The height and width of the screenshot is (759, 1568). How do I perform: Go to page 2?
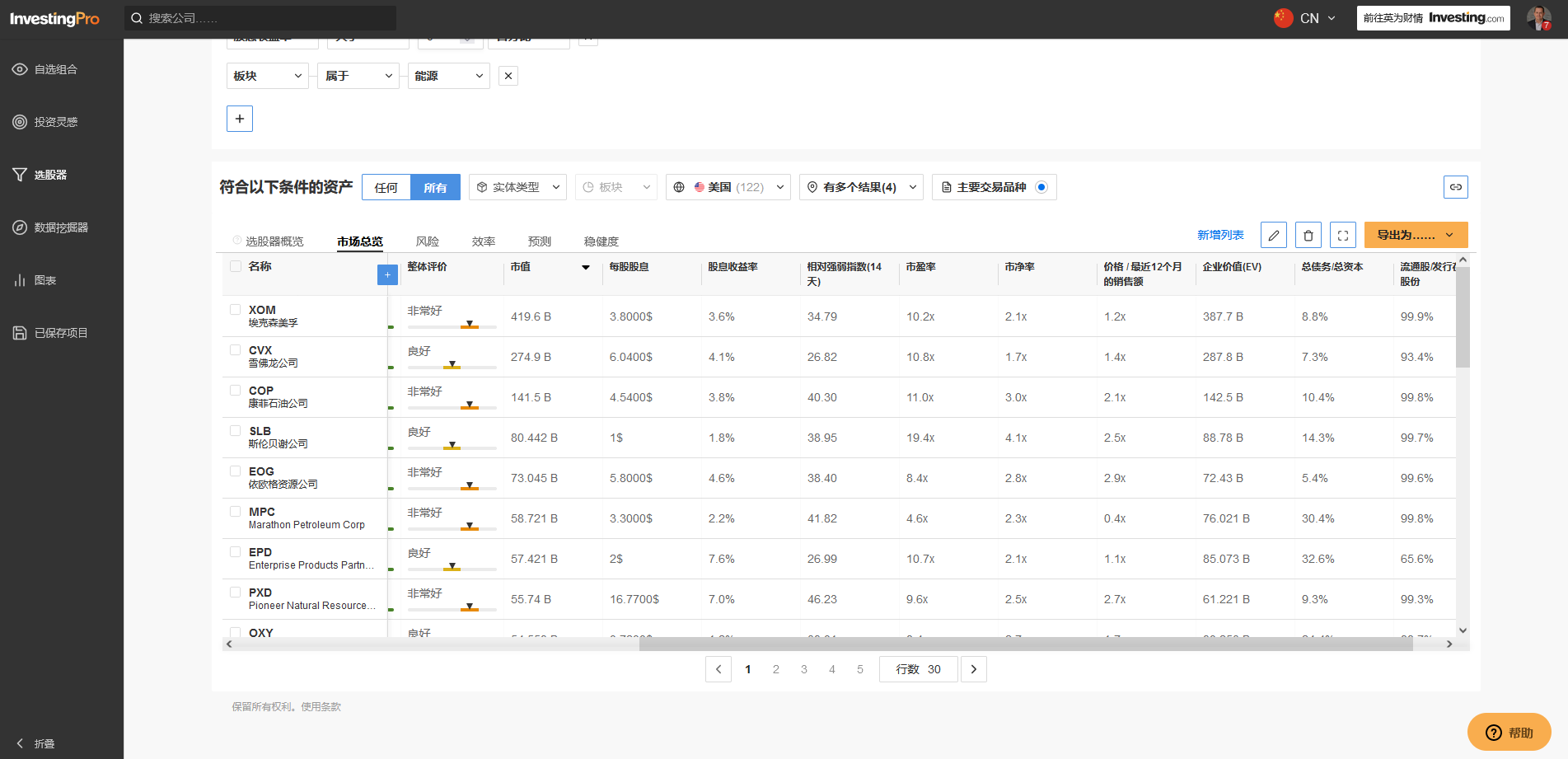pyautogui.click(x=776, y=669)
